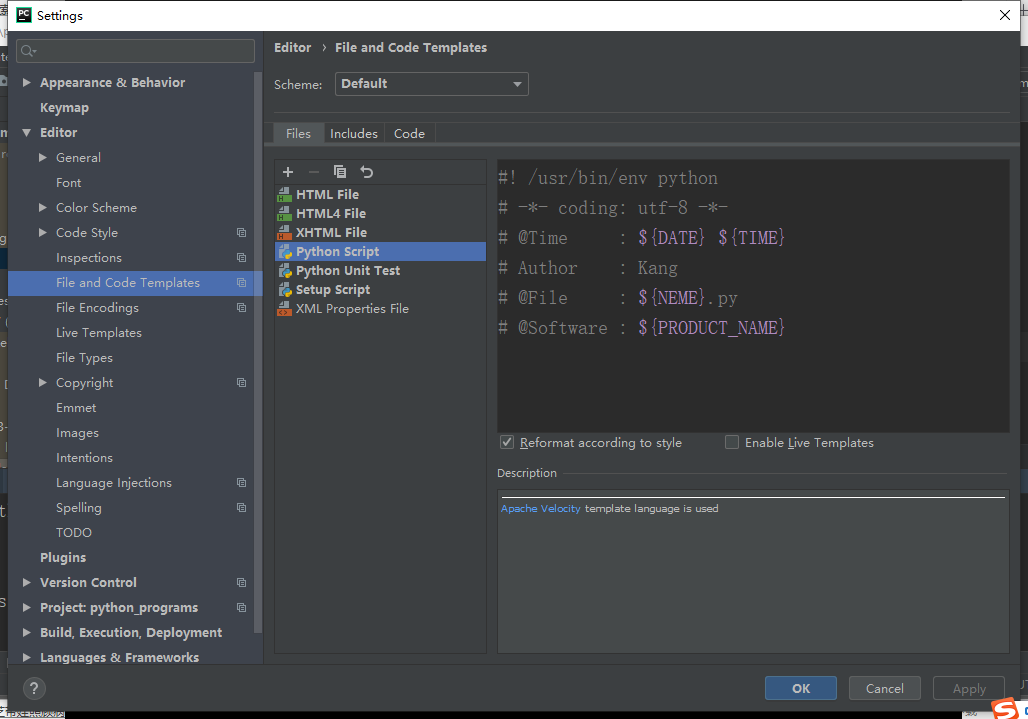Switch to the Files tab
The width and height of the screenshot is (1028, 719).
[298, 134]
